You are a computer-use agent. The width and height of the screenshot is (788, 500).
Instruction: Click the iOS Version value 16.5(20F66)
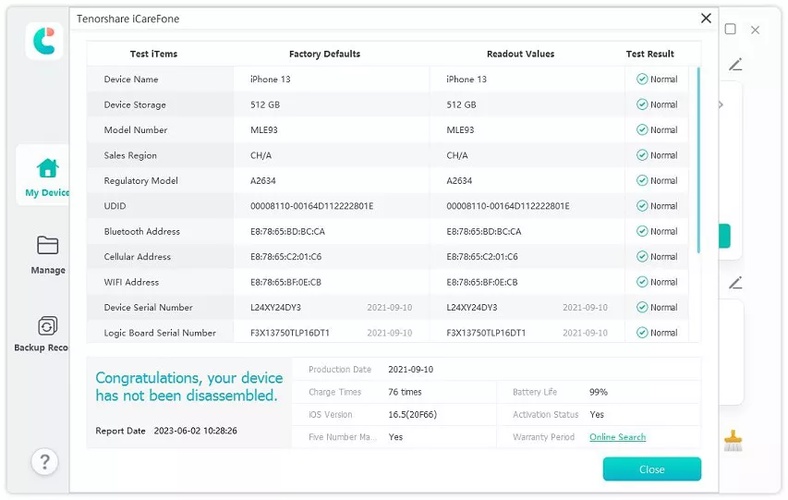(412, 415)
